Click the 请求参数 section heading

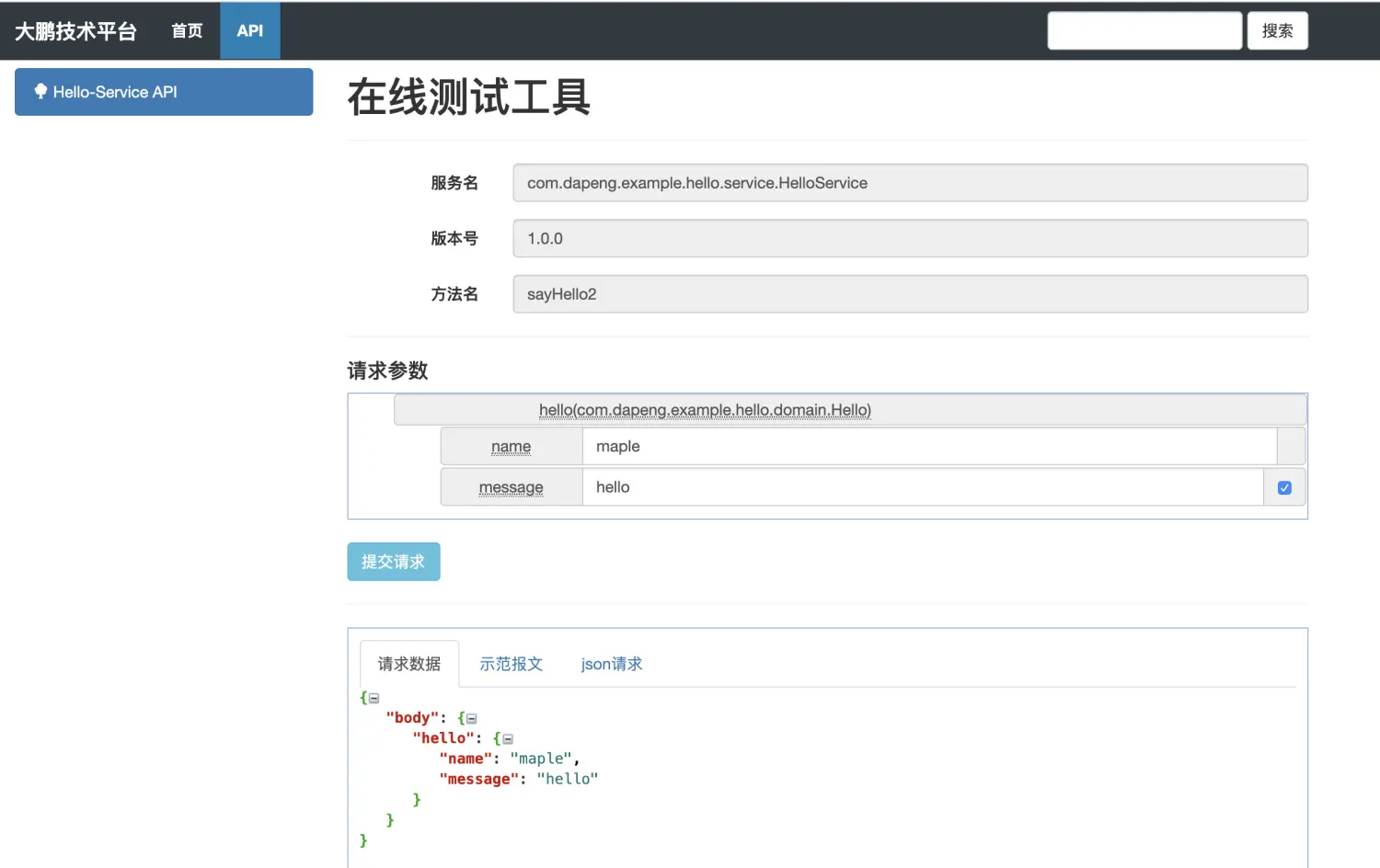(x=388, y=371)
